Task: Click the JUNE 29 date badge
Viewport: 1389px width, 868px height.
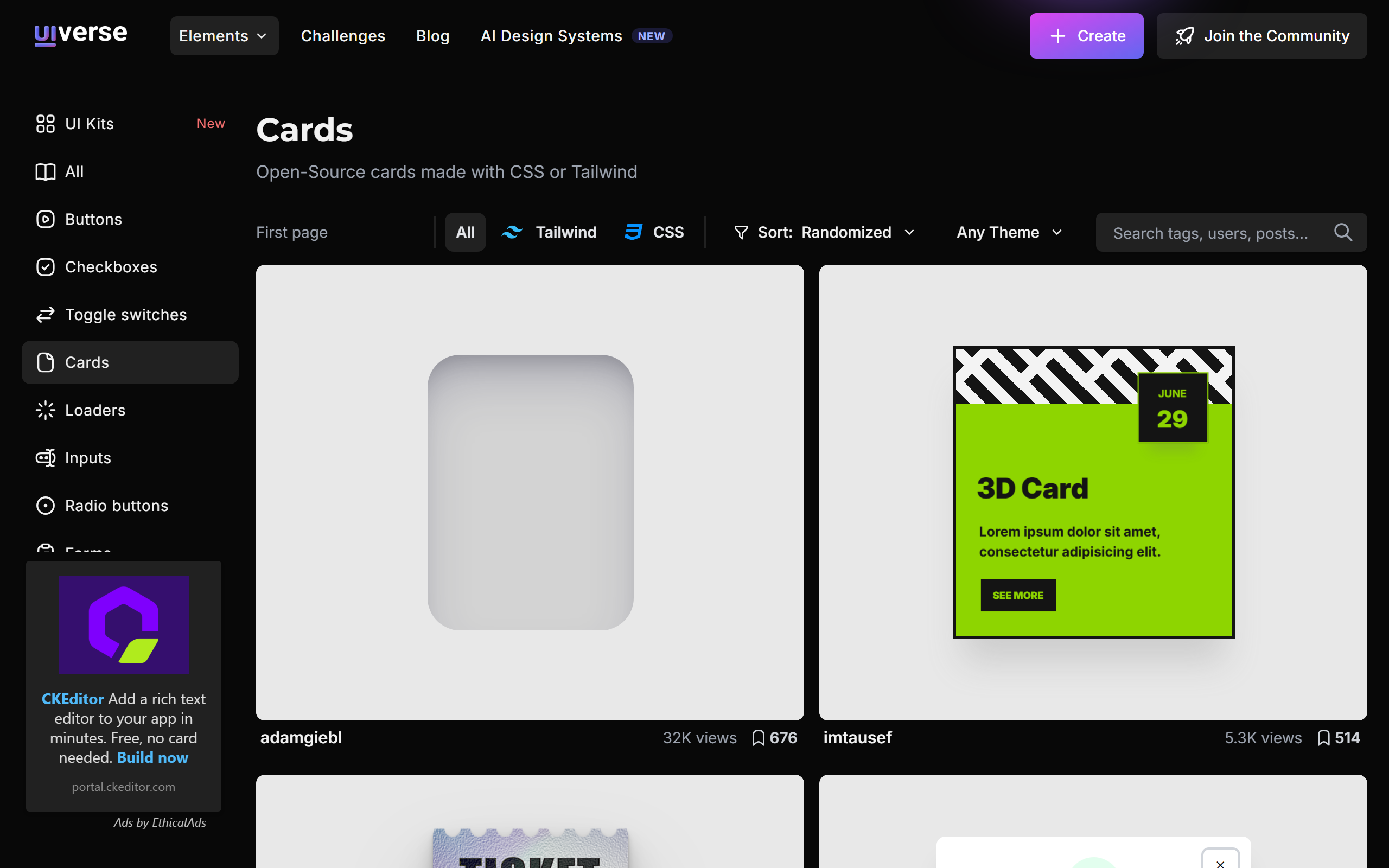Action: pyautogui.click(x=1173, y=407)
